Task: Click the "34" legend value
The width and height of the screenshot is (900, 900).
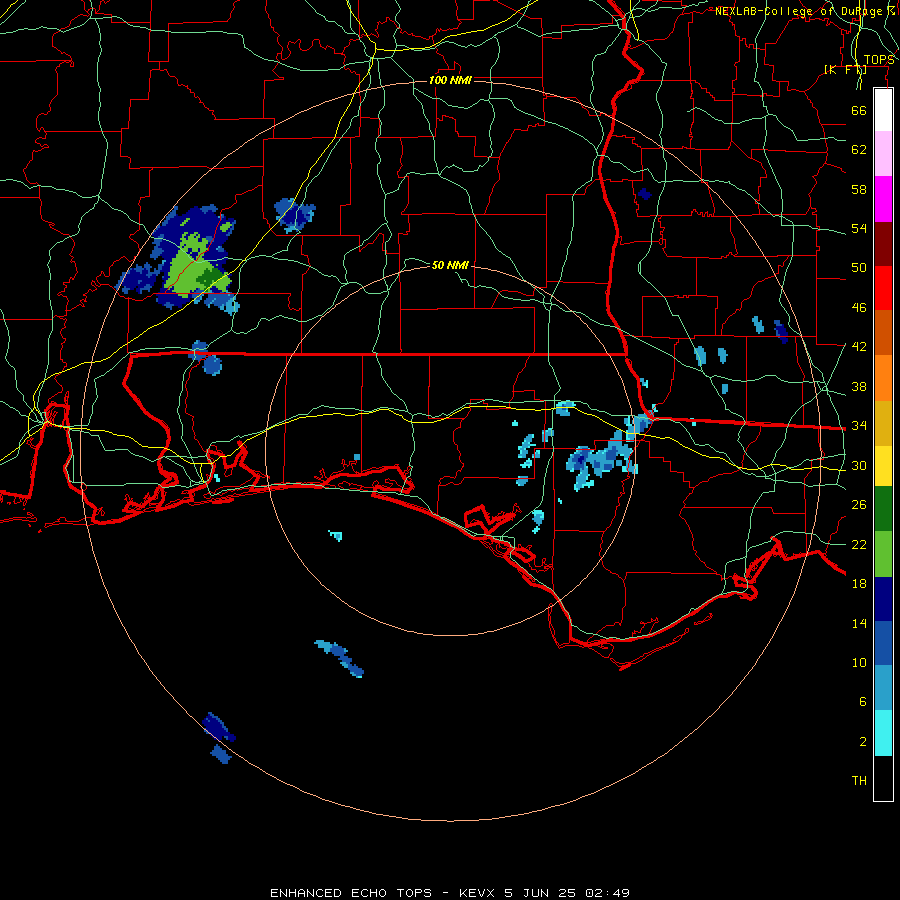Action: 859,426
